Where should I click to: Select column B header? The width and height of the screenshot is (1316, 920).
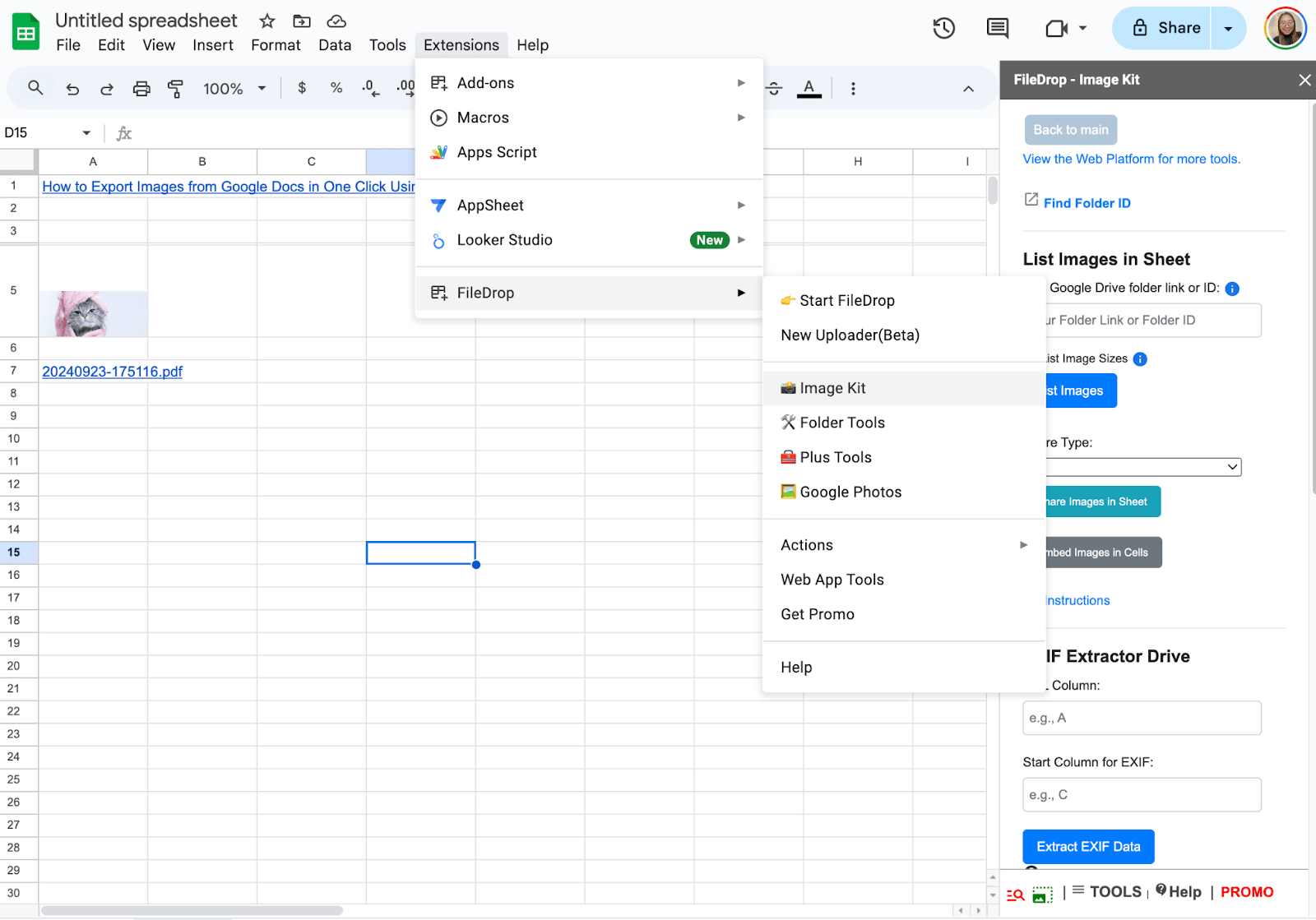(202, 162)
